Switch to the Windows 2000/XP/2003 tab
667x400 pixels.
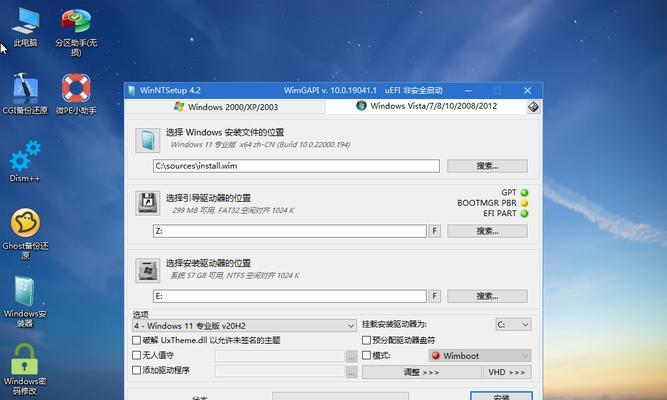click(226, 107)
